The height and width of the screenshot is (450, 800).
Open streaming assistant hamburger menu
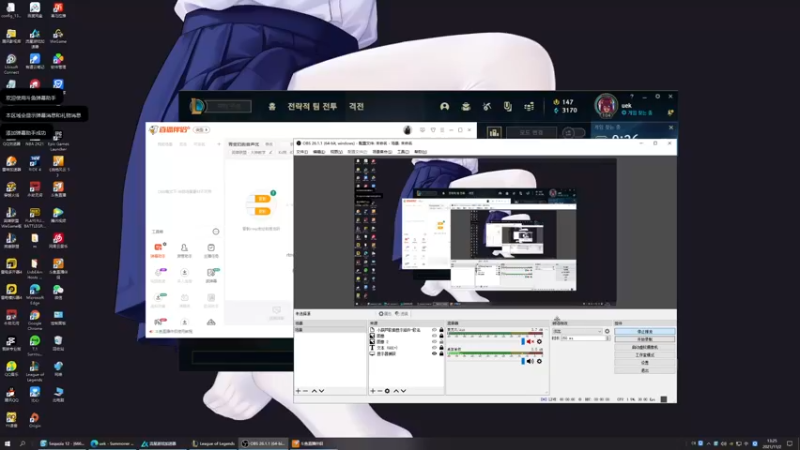[x=442, y=130]
